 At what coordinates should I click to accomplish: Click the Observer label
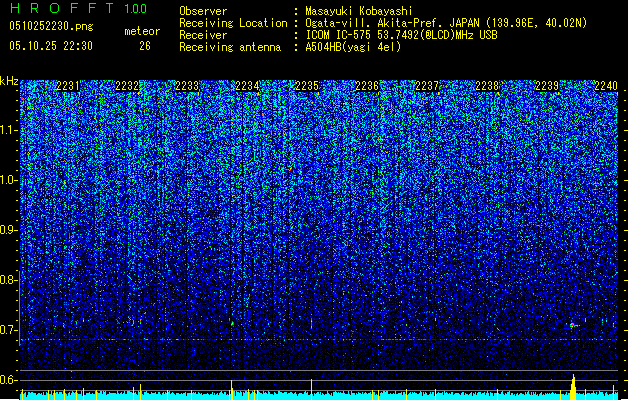coord(203,11)
